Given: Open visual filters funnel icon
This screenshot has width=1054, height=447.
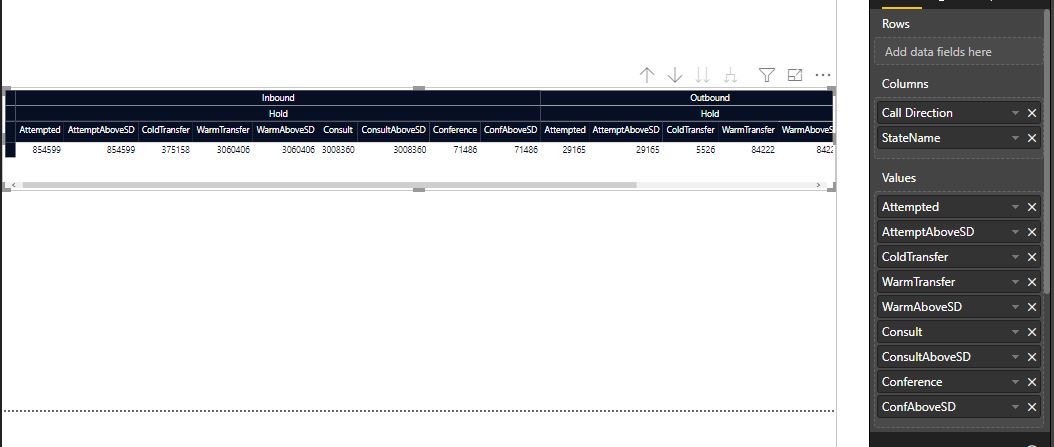Looking at the screenshot, I should point(767,75).
